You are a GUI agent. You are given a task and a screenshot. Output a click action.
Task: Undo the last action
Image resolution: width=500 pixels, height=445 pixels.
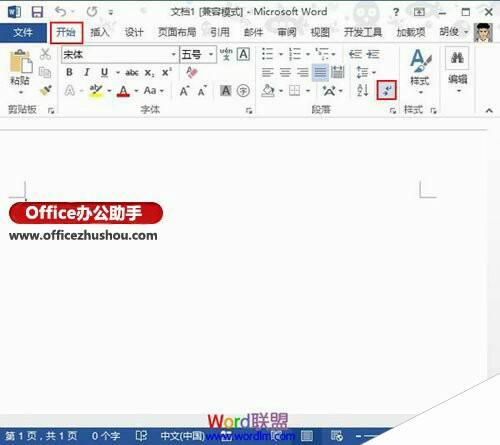coord(60,12)
